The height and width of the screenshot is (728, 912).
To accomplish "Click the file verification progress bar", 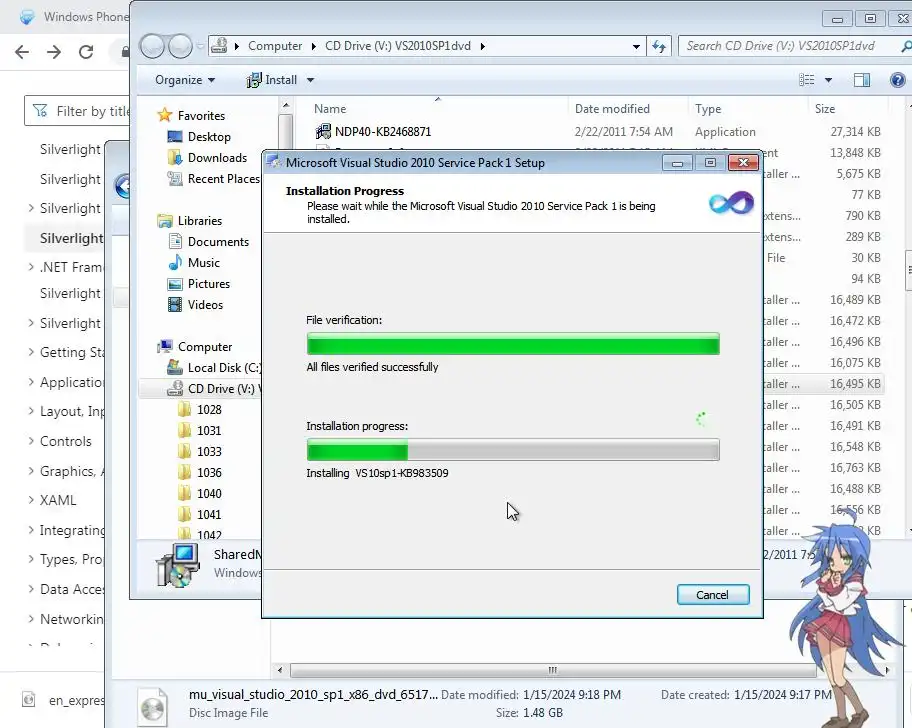I will tap(513, 344).
